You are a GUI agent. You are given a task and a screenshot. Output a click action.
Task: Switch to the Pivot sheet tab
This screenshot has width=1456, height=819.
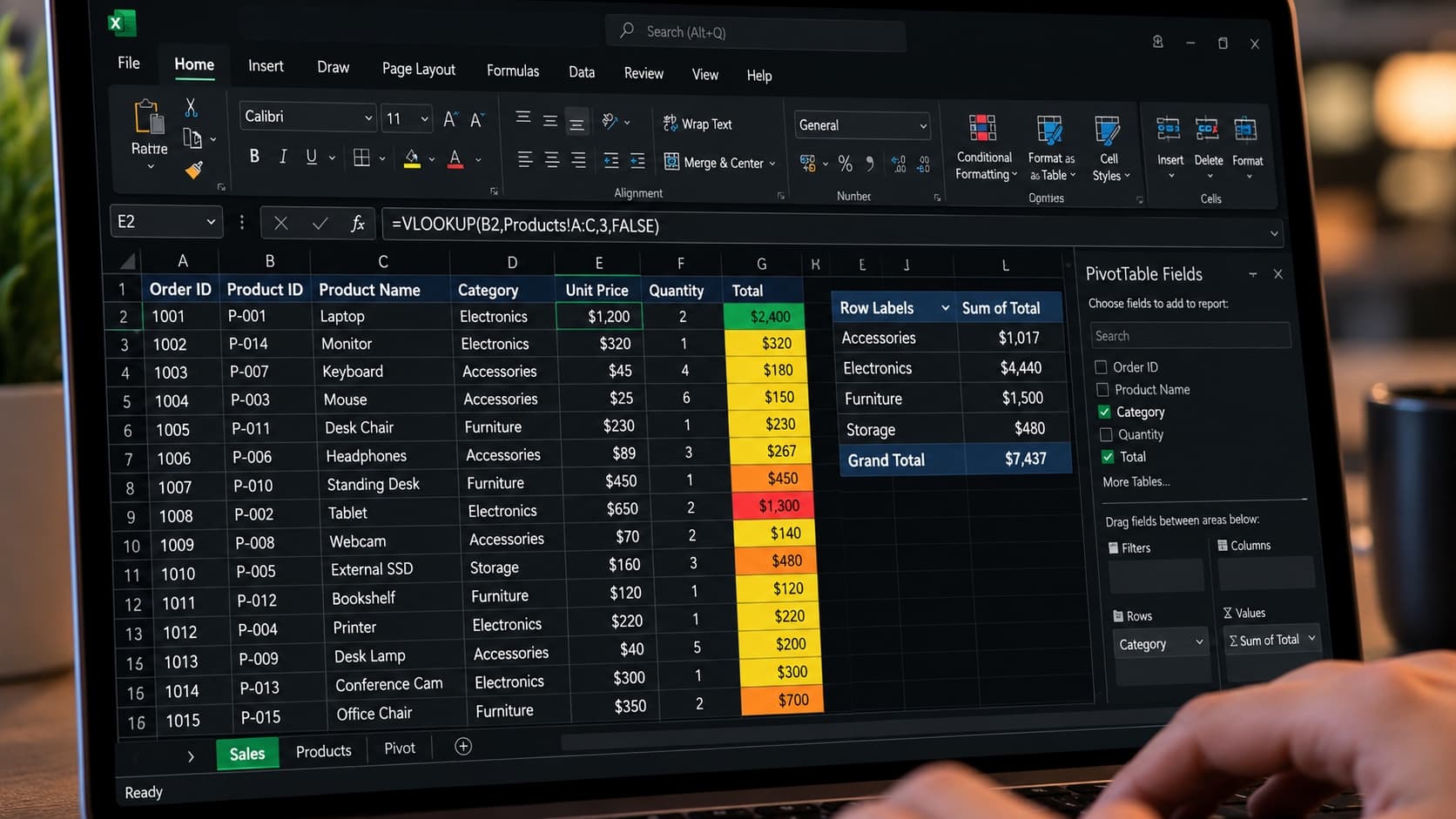pyautogui.click(x=400, y=749)
